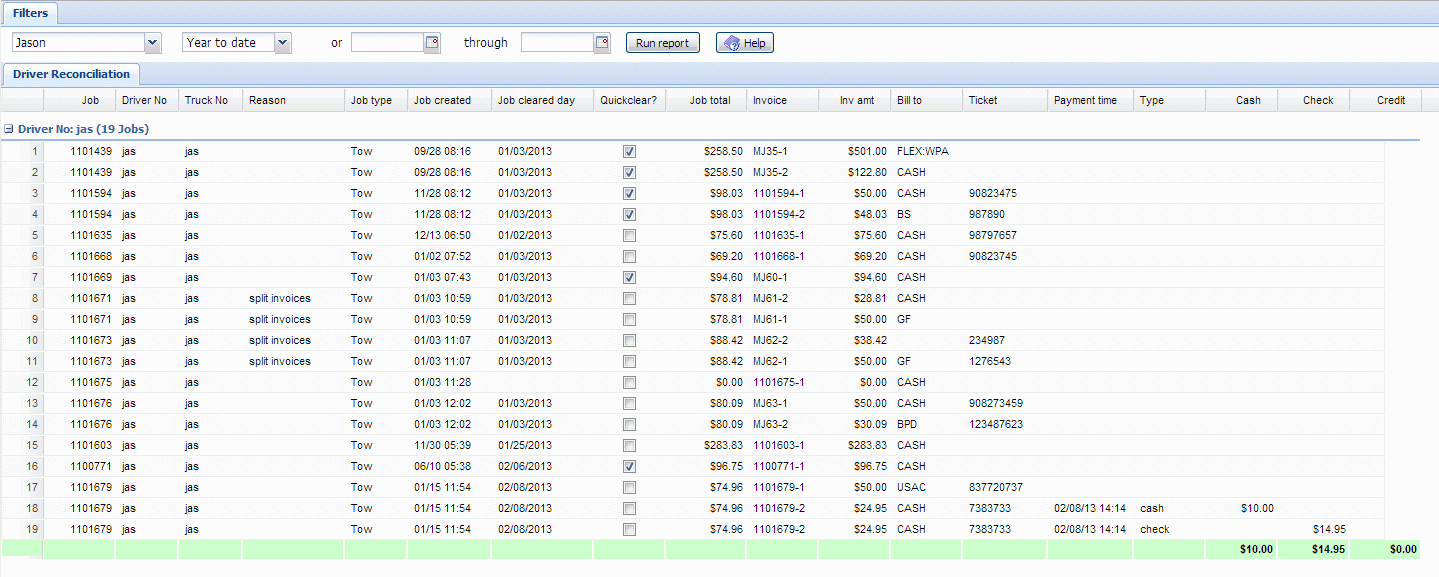Sort by the Job created column
This screenshot has height=577, width=1439.
pyautogui.click(x=442, y=100)
